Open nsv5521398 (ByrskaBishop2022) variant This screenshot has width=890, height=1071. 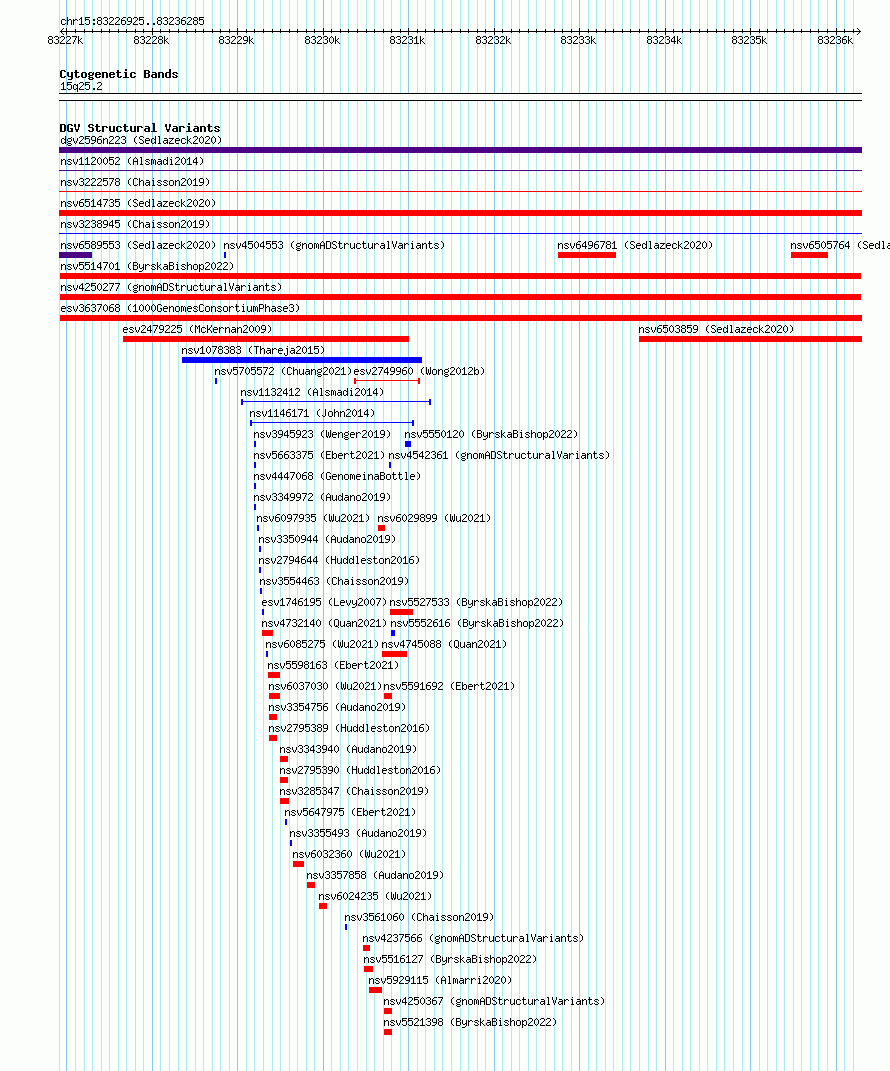pos(470,1023)
